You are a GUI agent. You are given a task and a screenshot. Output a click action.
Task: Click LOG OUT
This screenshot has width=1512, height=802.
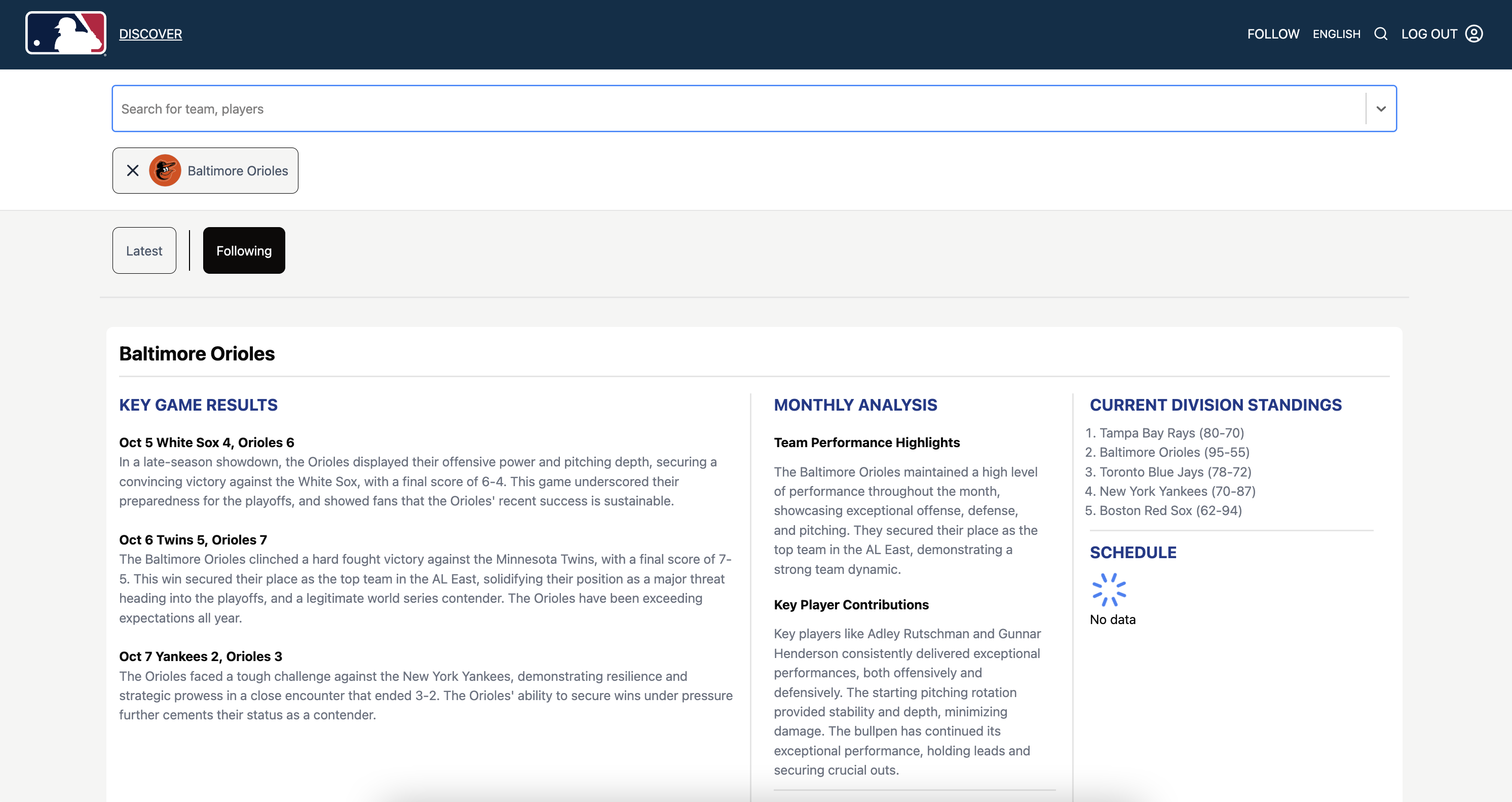[1429, 34]
